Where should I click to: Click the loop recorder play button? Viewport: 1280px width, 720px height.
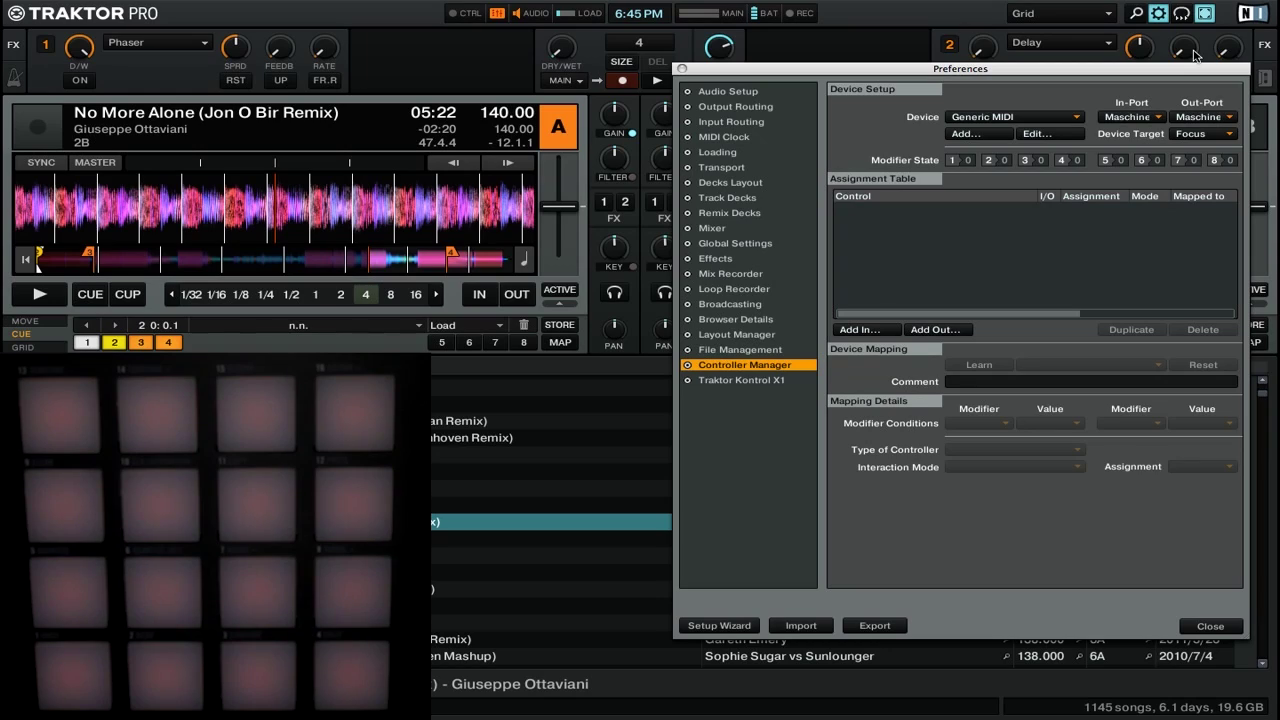pyautogui.click(x=656, y=80)
